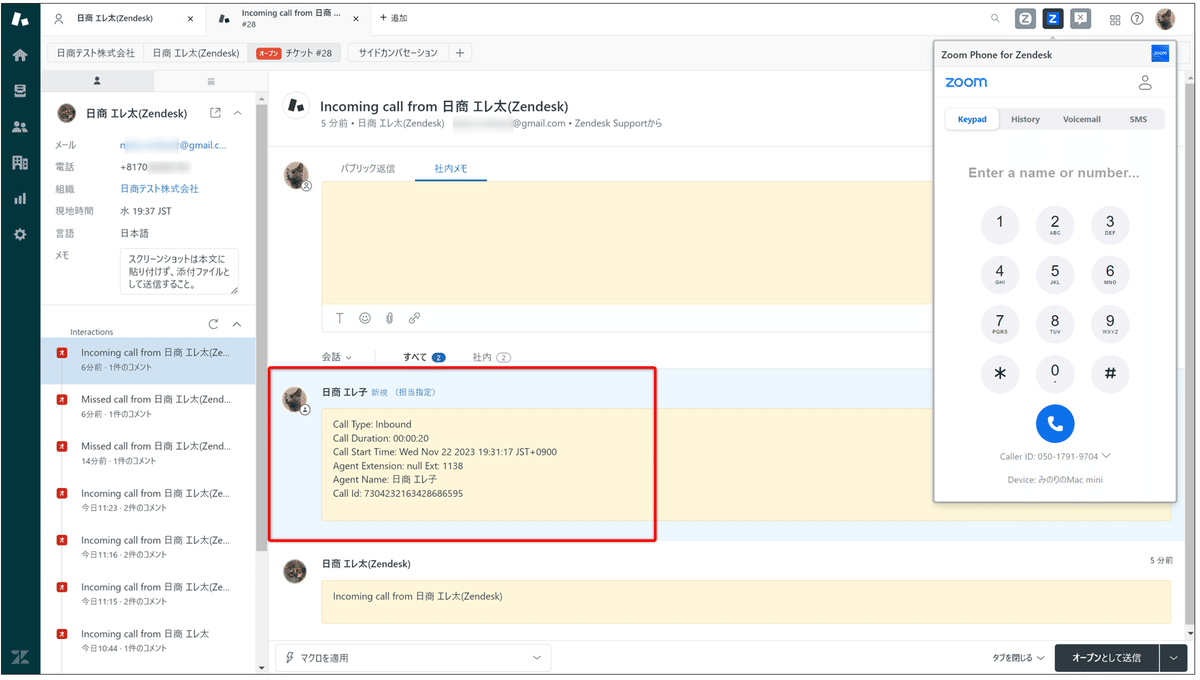Image resolution: width=1200 pixels, height=680 pixels.
Task: Dial keypad digit 9
Action: point(1110,324)
